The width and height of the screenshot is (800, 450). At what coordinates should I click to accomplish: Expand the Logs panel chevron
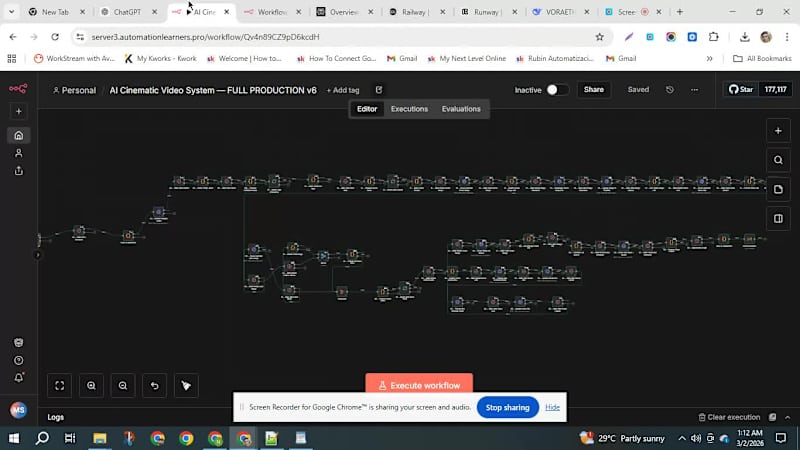point(788,417)
